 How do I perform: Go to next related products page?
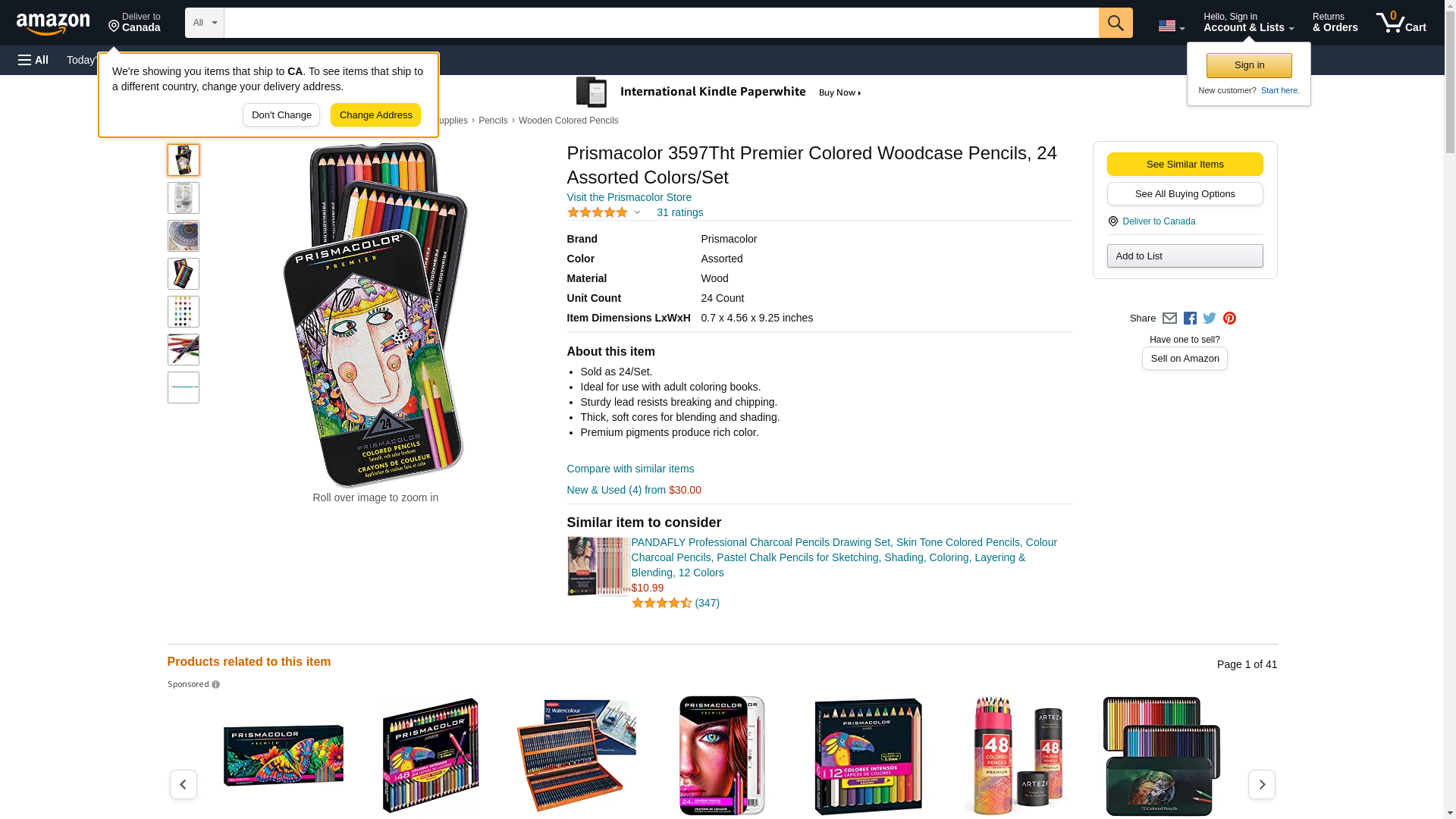1261,784
